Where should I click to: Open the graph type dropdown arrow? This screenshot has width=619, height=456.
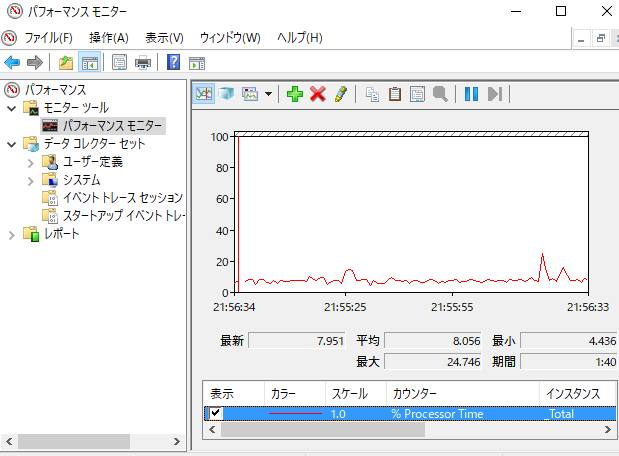[269, 94]
